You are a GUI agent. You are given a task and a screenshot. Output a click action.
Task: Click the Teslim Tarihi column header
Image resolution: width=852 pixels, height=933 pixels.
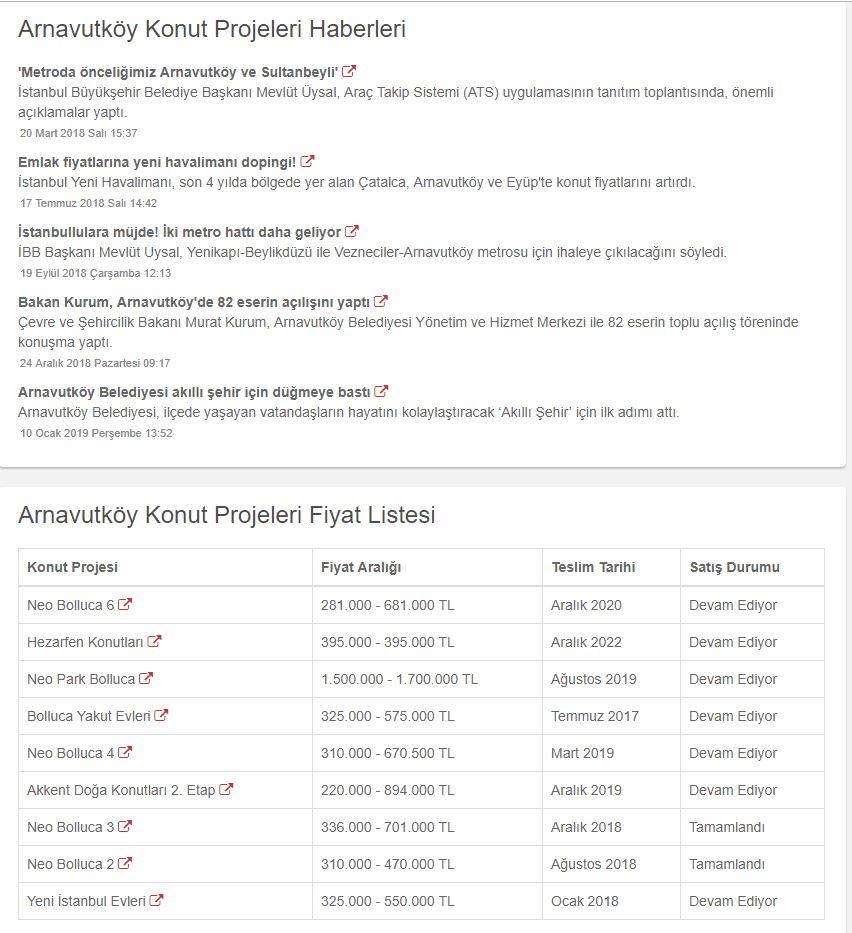593,567
